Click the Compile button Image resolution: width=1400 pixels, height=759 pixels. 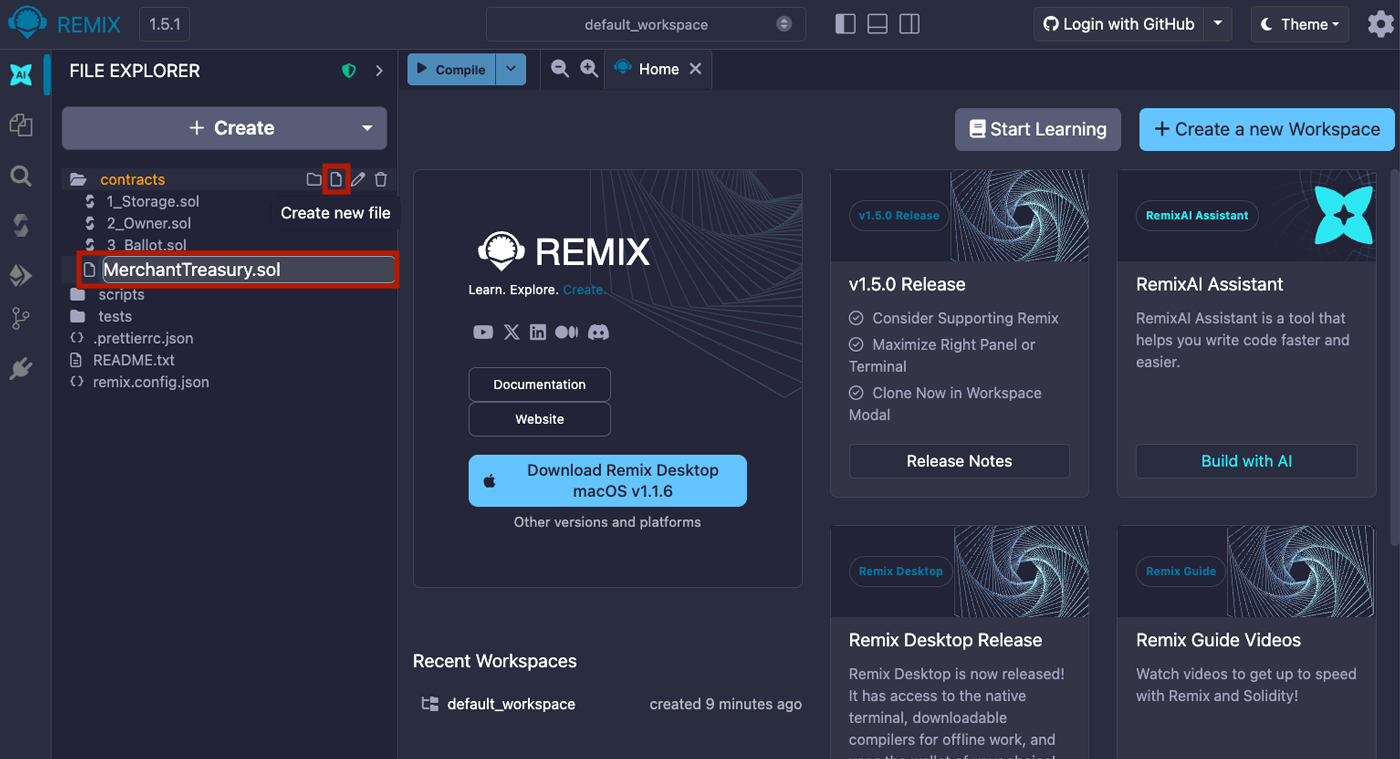[452, 70]
